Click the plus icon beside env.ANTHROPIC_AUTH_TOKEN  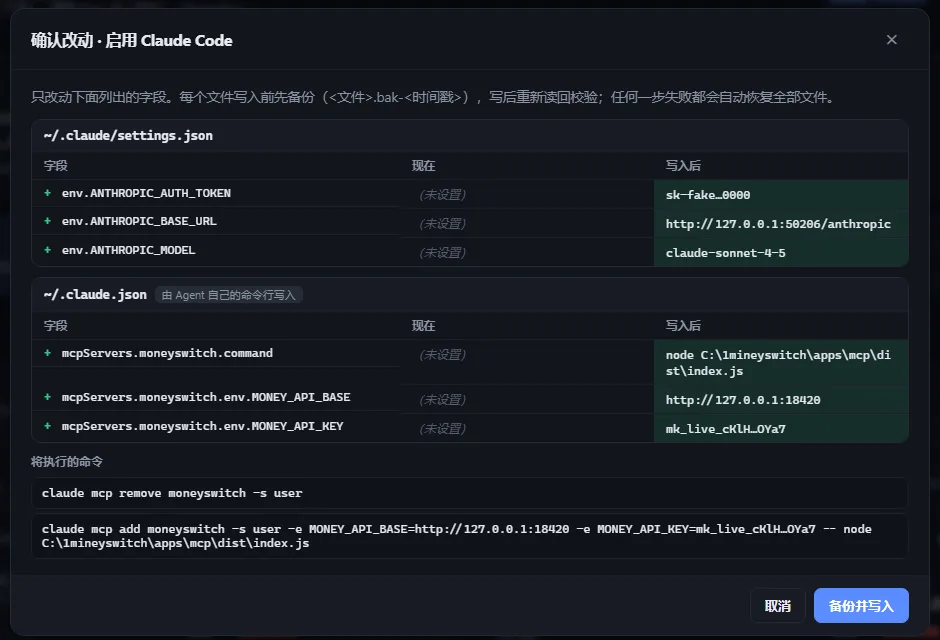(x=47, y=193)
